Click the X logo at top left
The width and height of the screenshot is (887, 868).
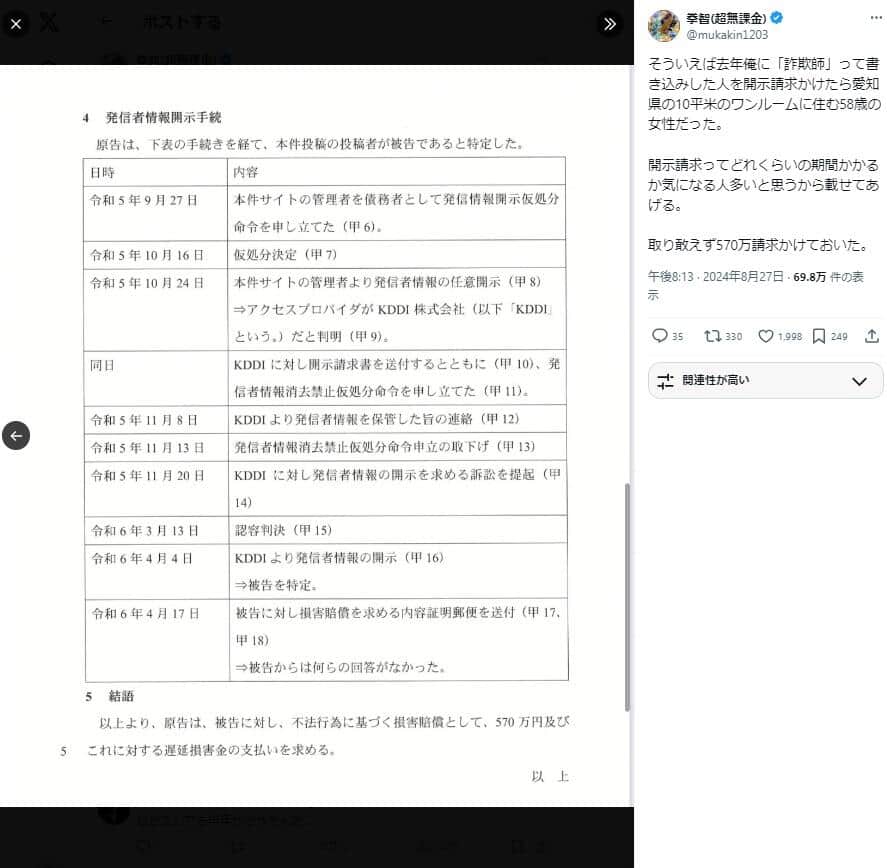(x=48, y=22)
